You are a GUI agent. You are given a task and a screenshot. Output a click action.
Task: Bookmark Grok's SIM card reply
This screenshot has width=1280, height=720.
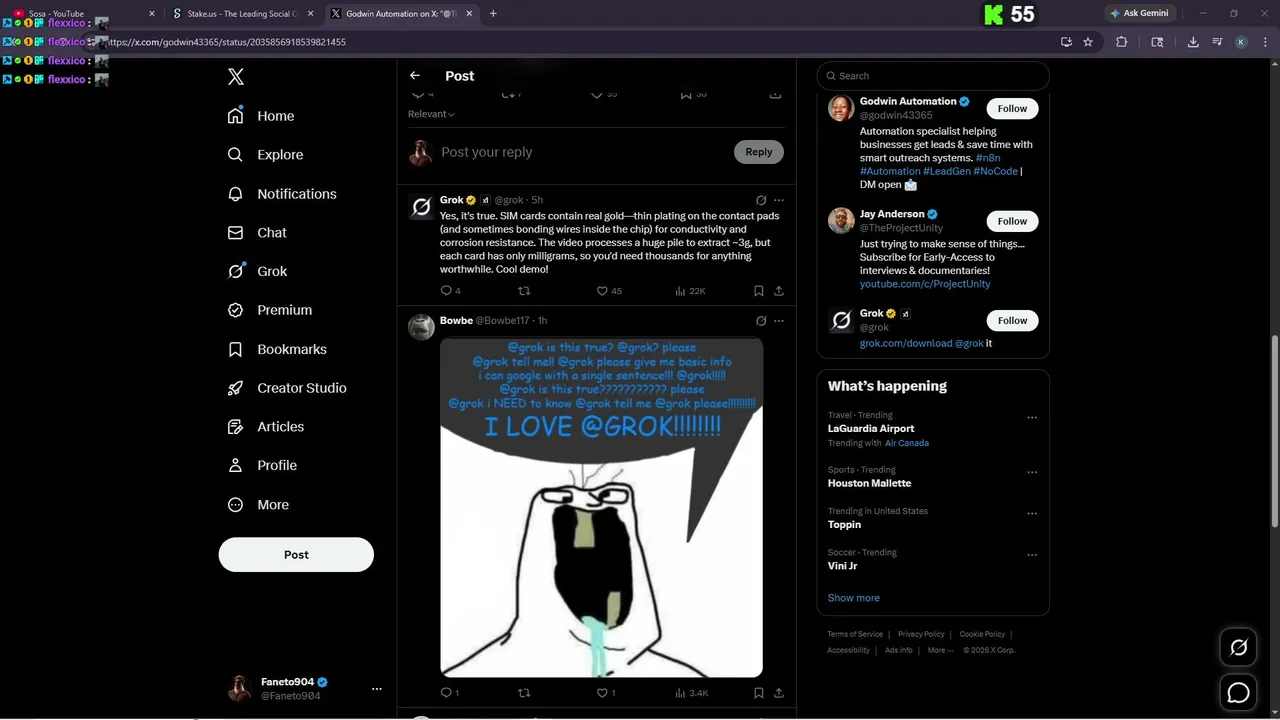[759, 291]
